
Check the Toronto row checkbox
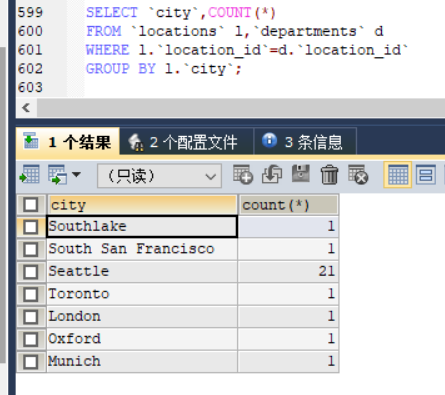pos(31,294)
